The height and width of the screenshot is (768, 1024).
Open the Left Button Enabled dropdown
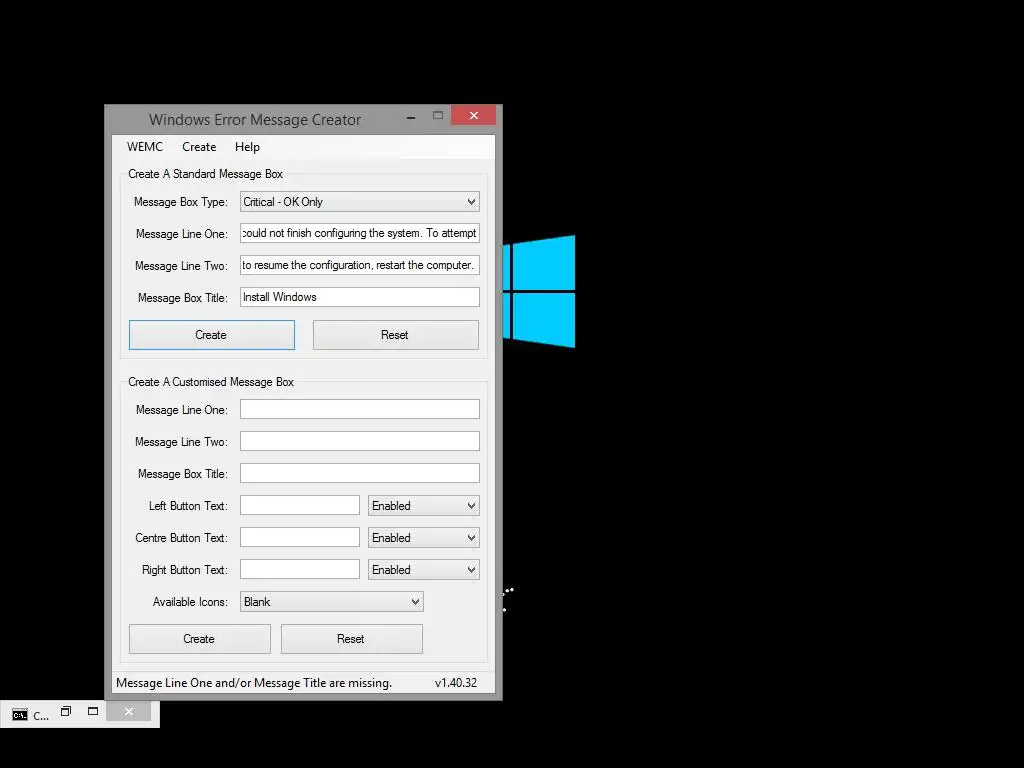423,505
